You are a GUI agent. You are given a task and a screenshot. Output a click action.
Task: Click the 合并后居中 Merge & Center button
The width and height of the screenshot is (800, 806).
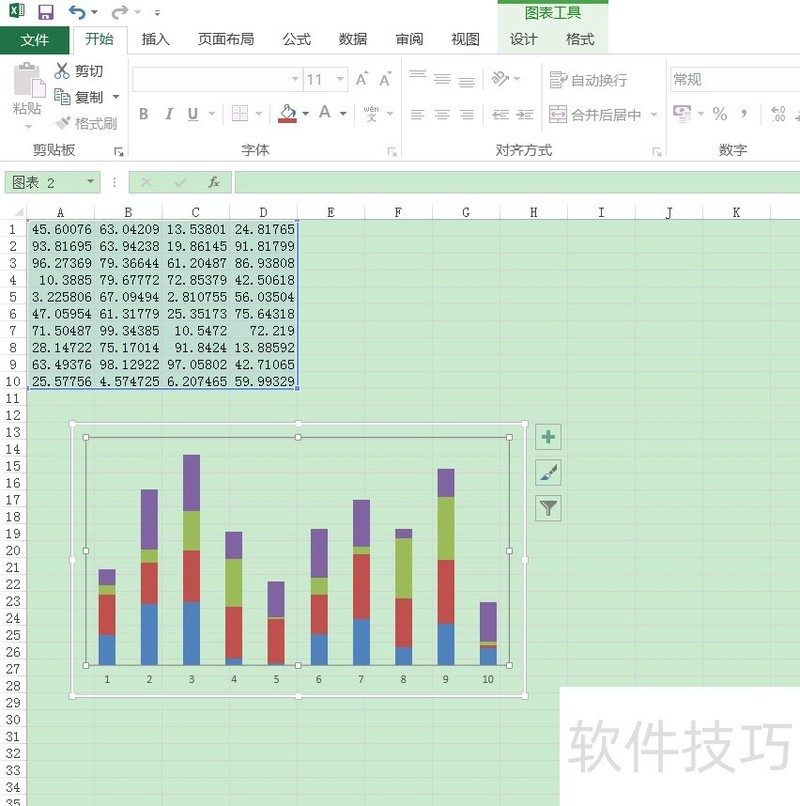click(x=597, y=114)
